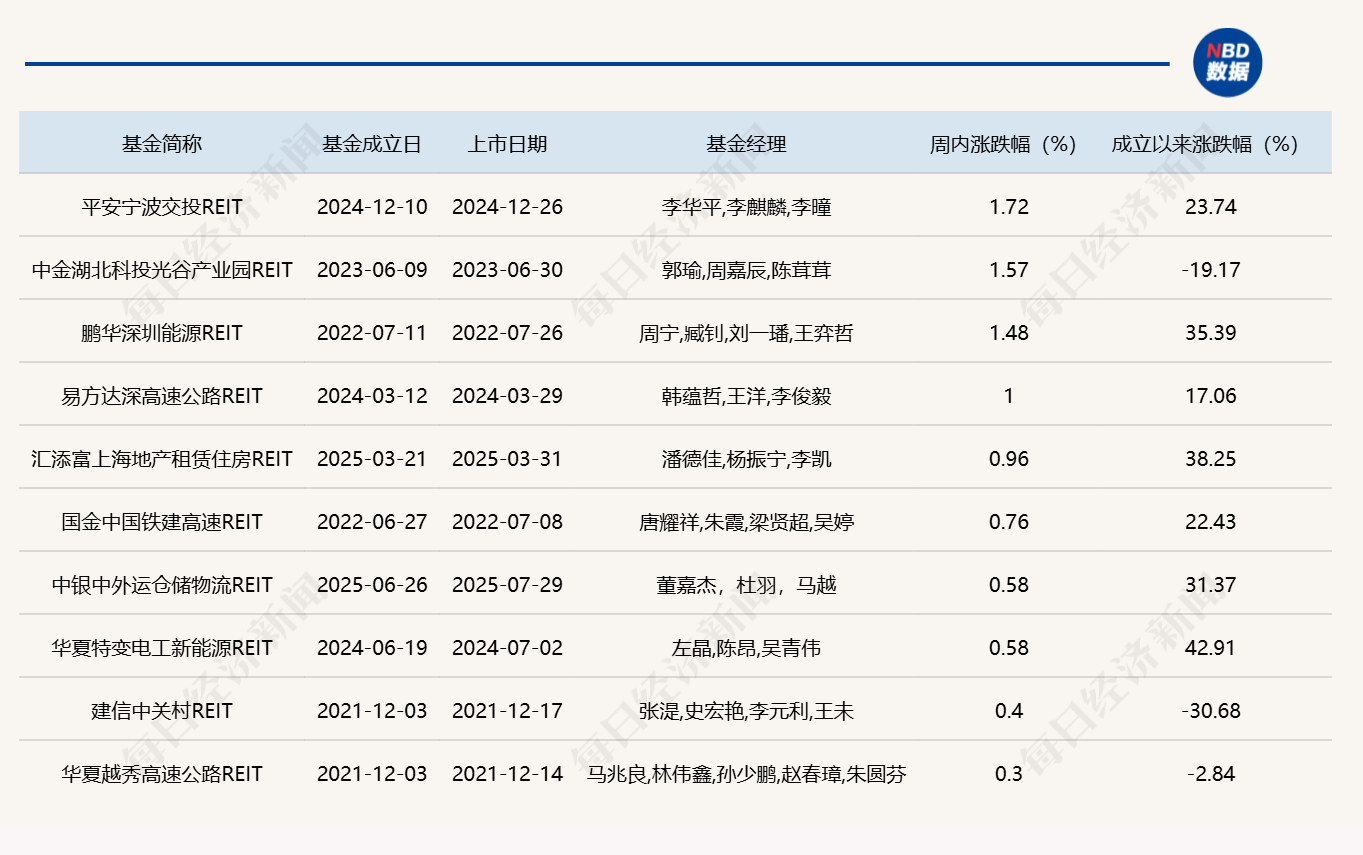This screenshot has width=1363, height=855.
Task: Open 中金湖北科投光谷产业园REIT row name
Action: click(x=162, y=270)
